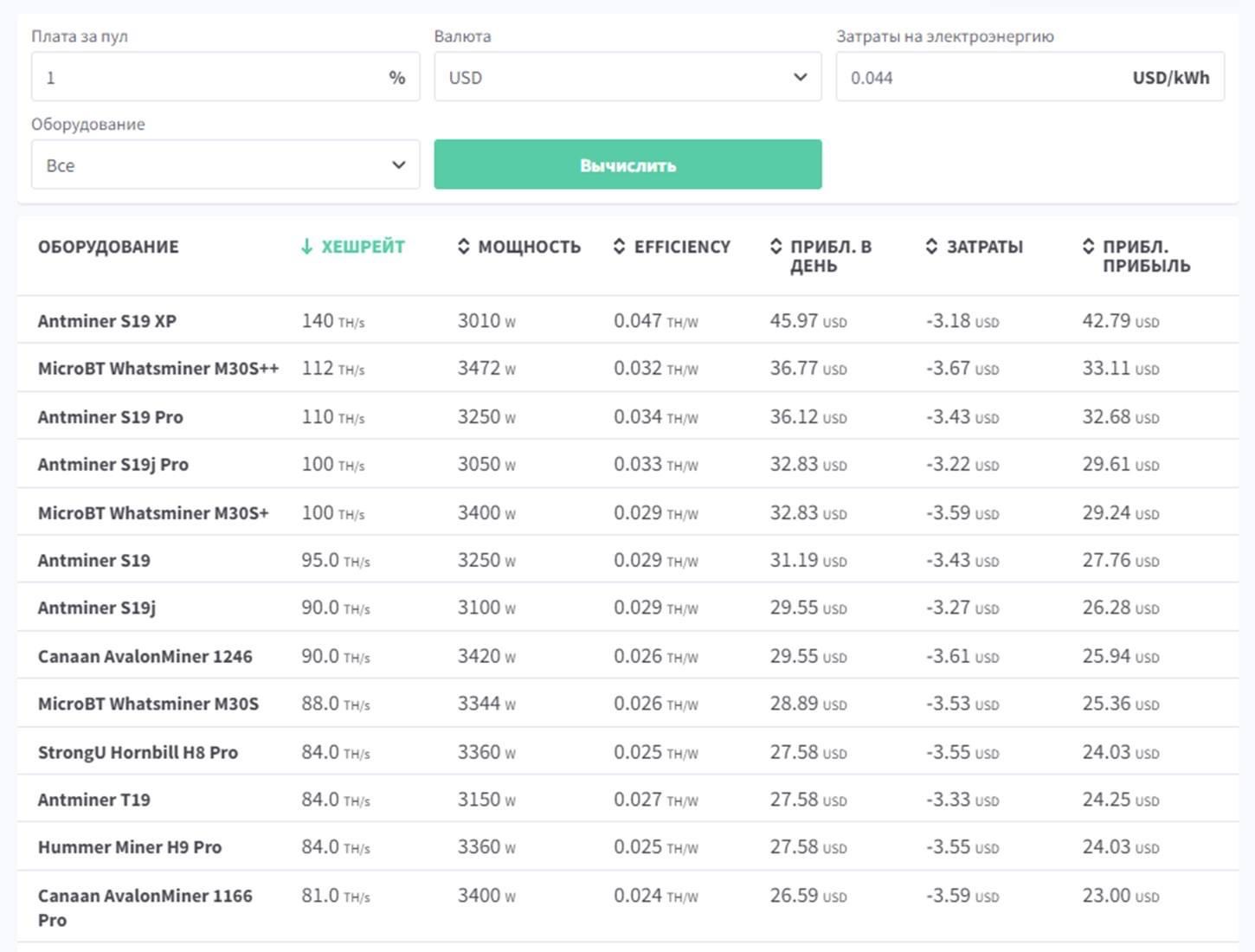
Task: Click the Вычислить button
Action: click(x=627, y=164)
